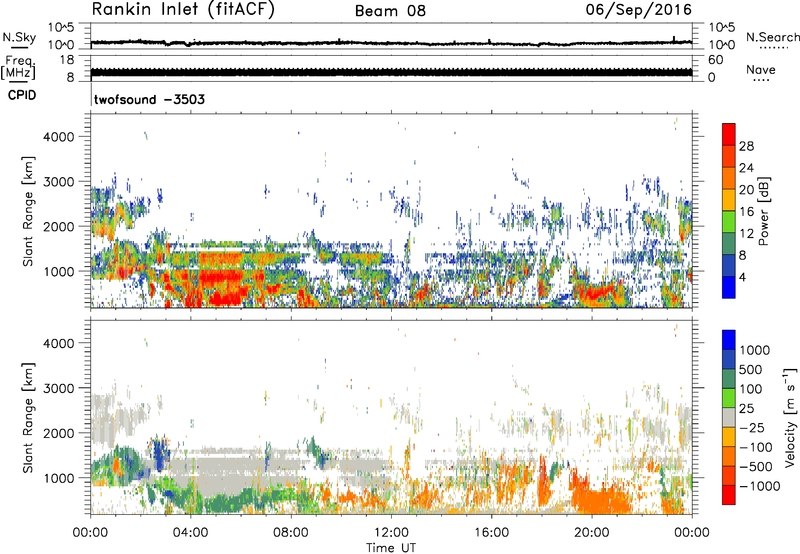The width and height of the screenshot is (800, 554).
Task: Click the '500' label on Velocity colorbar
Action: point(751,370)
